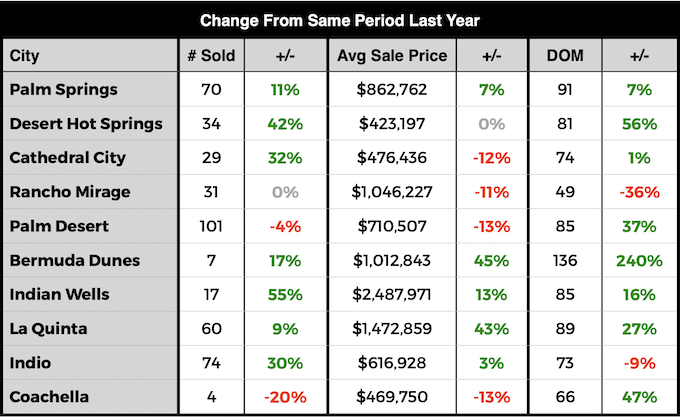Click the Bermuda Dunes city name
The width and height of the screenshot is (680, 417).
point(74,260)
